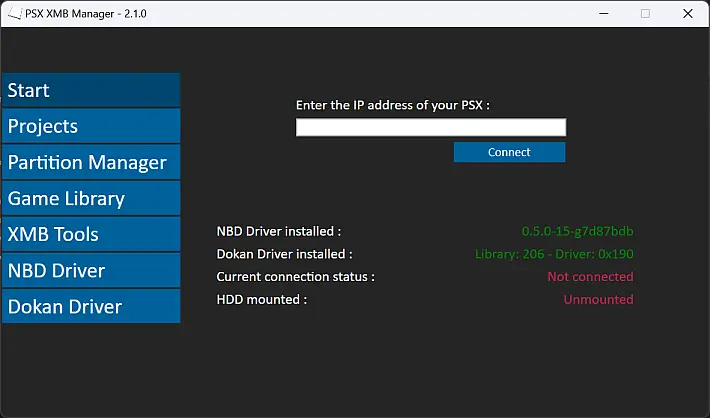Image resolution: width=710 pixels, height=418 pixels.
Task: Open the Start section in sidebar
Action: coord(91,90)
